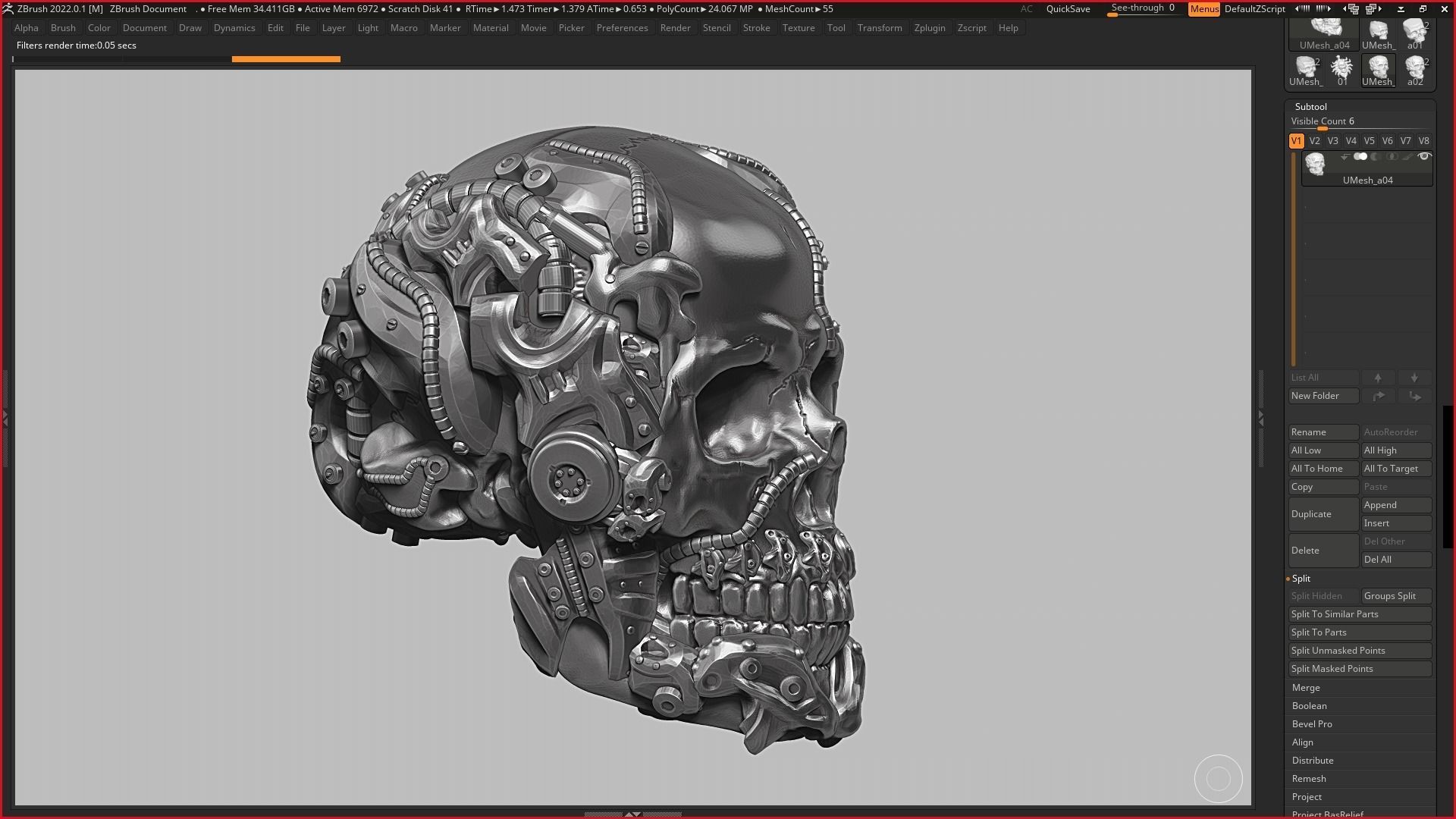Expand the Align section

[x=1303, y=742]
